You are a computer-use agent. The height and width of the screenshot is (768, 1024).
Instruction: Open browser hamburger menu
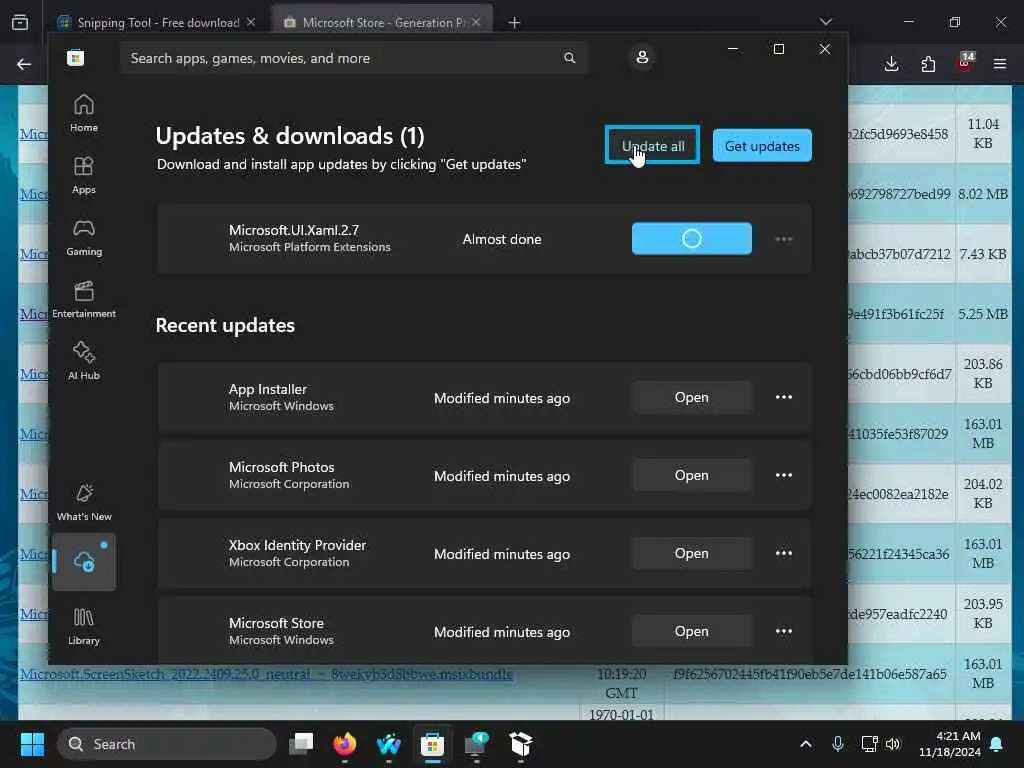click(x=1000, y=64)
